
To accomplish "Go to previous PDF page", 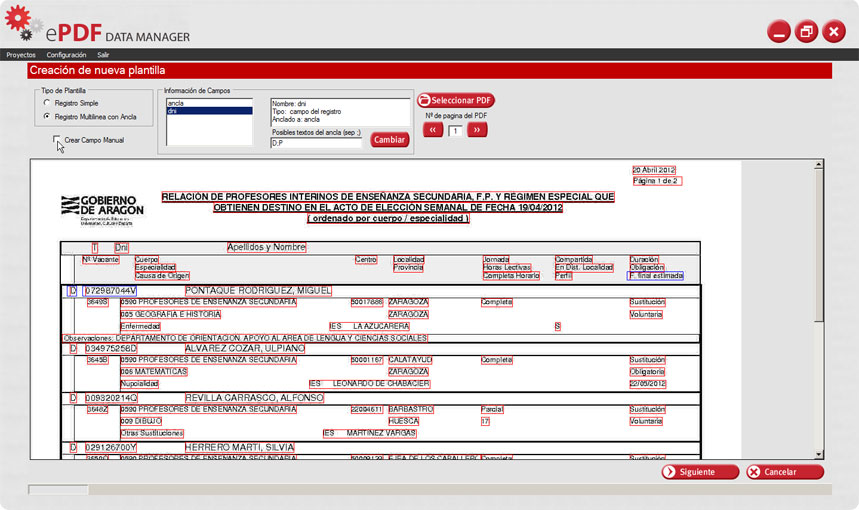I will 433,130.
